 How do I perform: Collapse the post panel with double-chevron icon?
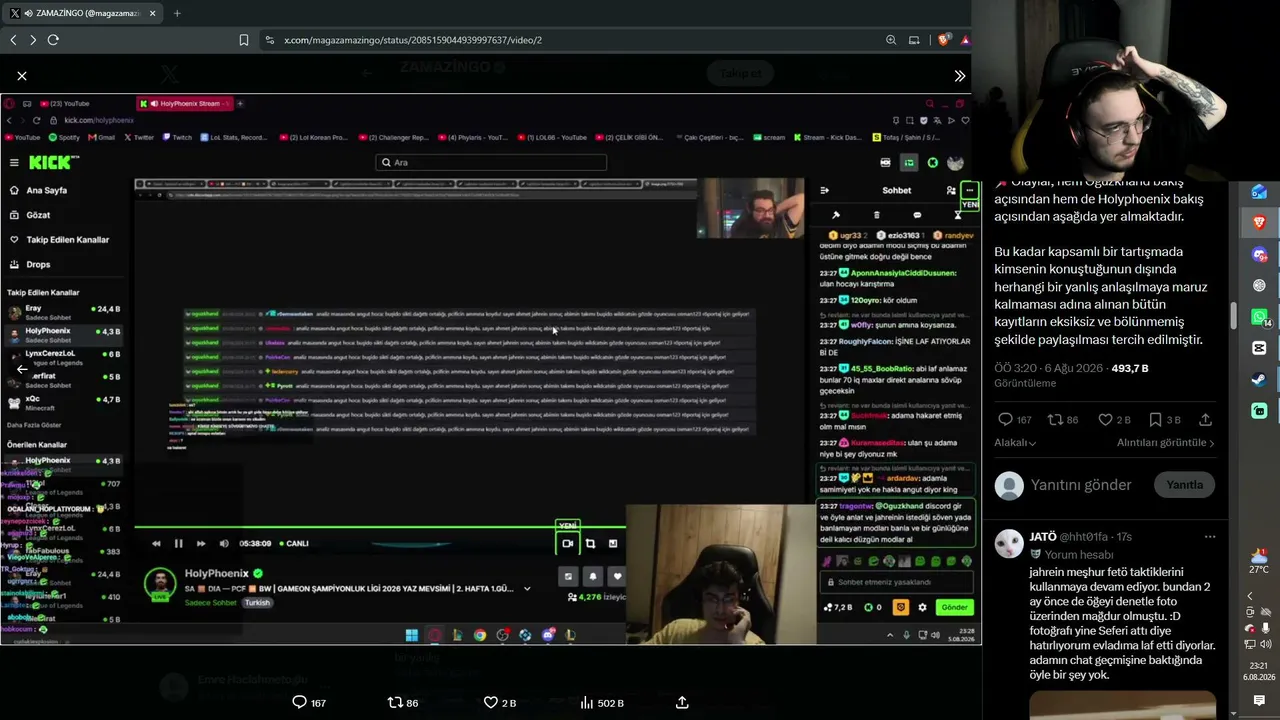point(960,76)
